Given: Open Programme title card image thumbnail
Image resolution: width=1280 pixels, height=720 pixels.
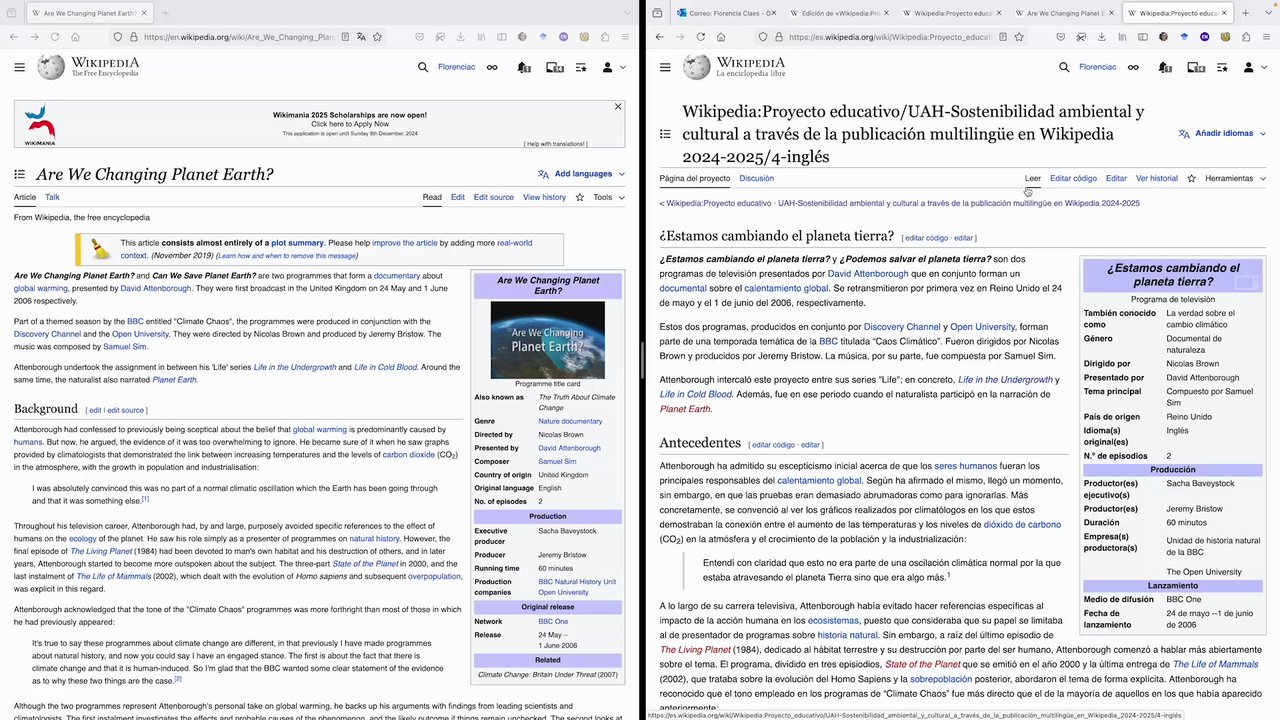Looking at the screenshot, I should [x=547, y=339].
